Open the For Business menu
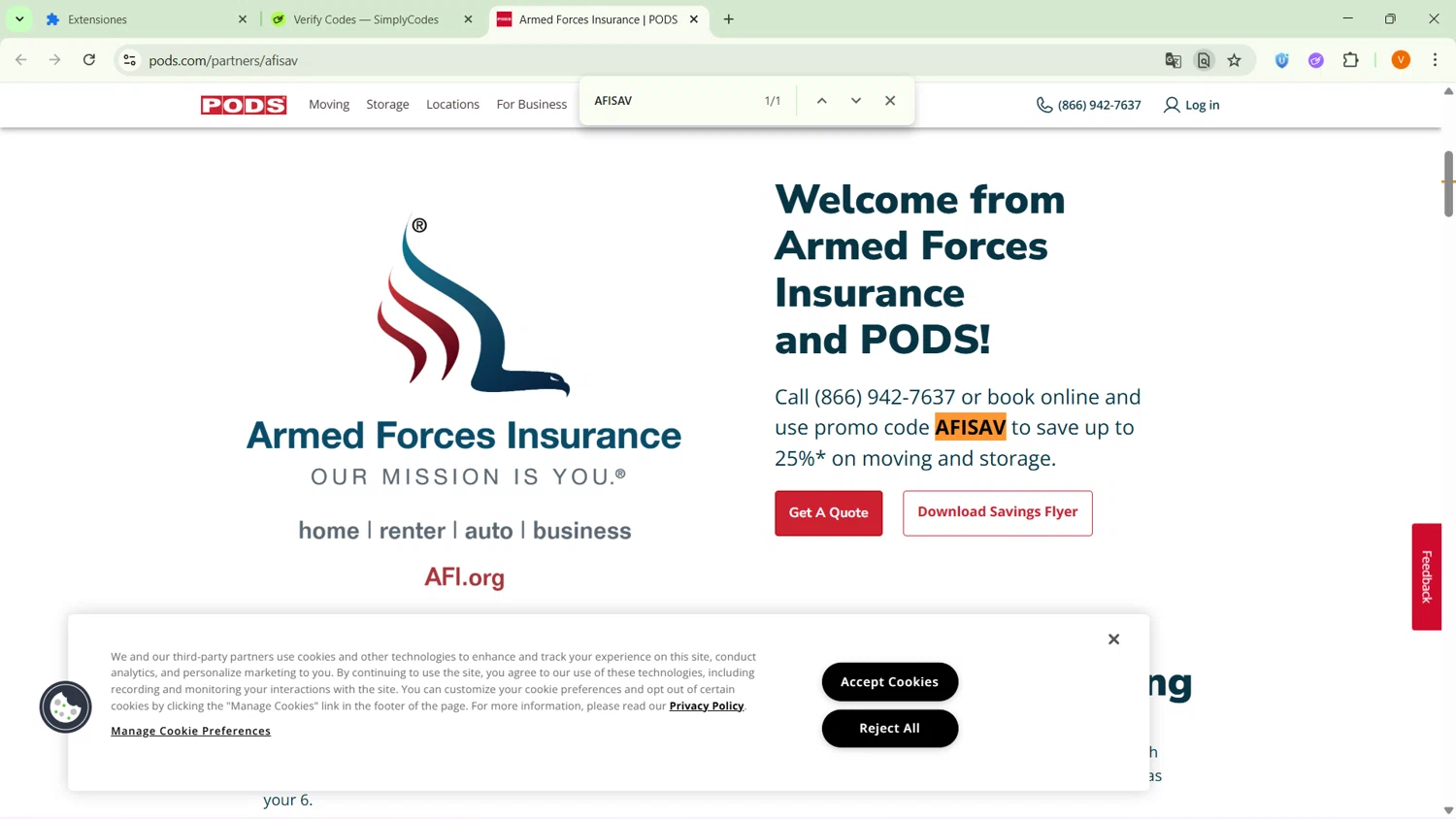This screenshot has height=819, width=1456. (x=531, y=105)
